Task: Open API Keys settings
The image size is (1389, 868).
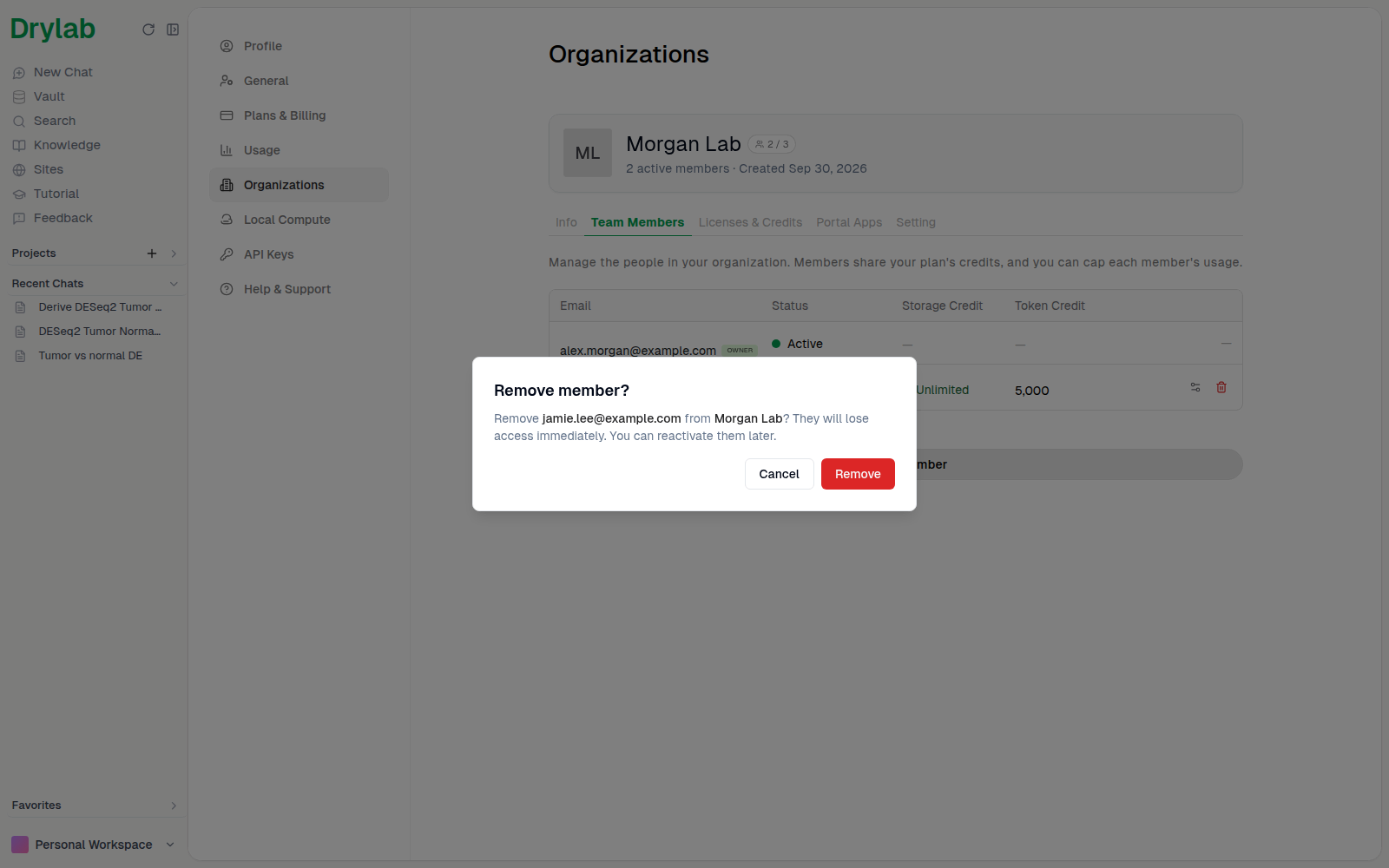Action: 299,254
